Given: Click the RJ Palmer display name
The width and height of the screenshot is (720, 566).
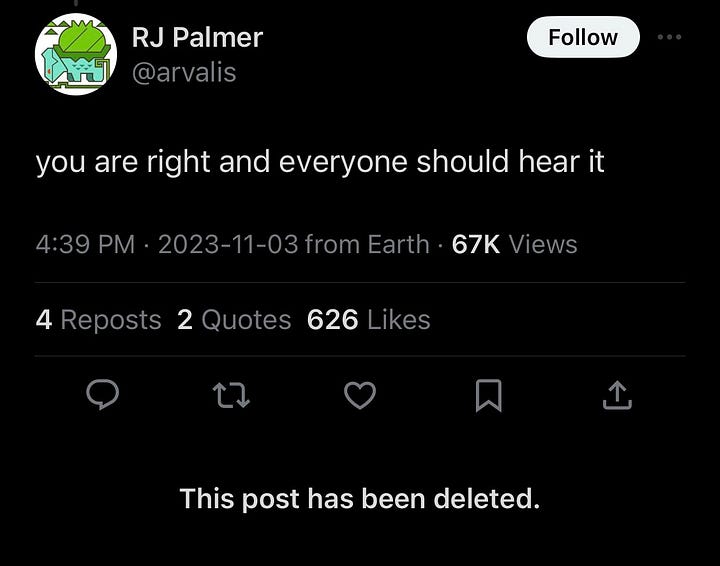Looking at the screenshot, I should [197, 37].
